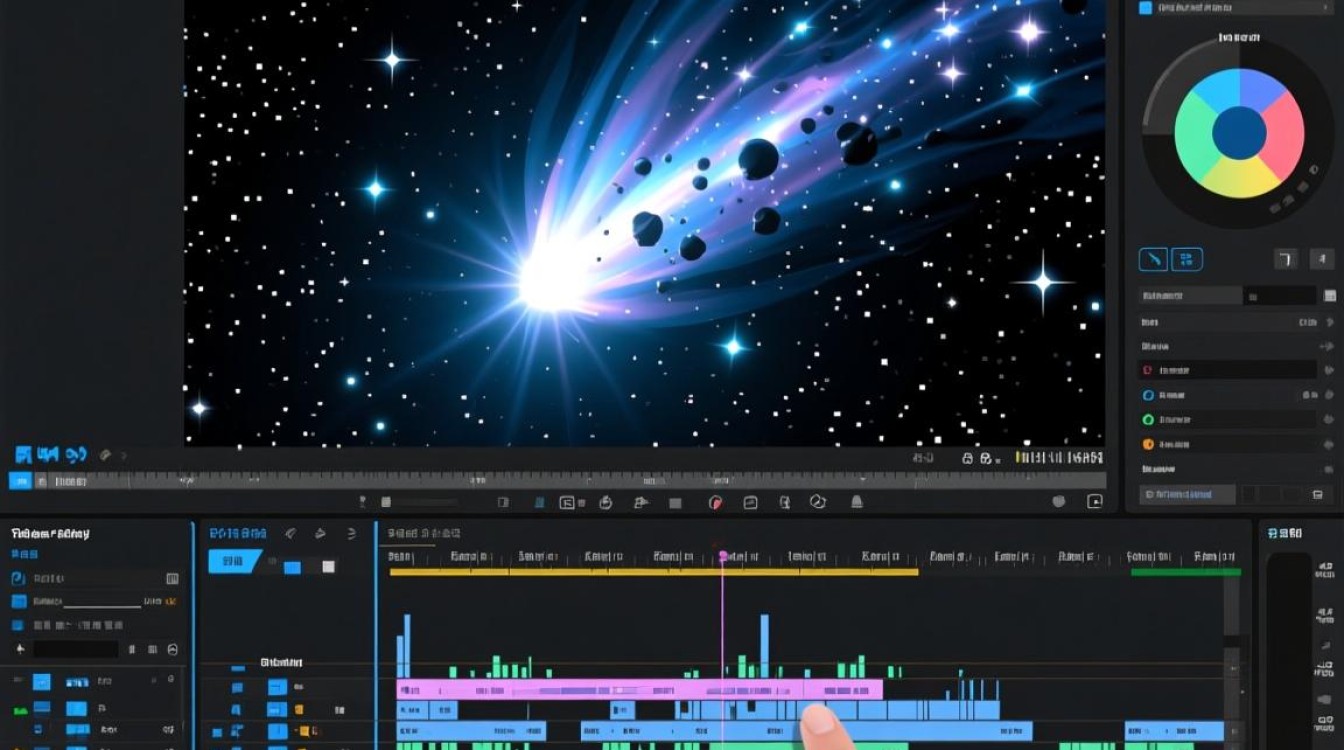Select the blue slanted tab in track header

(x=235, y=561)
